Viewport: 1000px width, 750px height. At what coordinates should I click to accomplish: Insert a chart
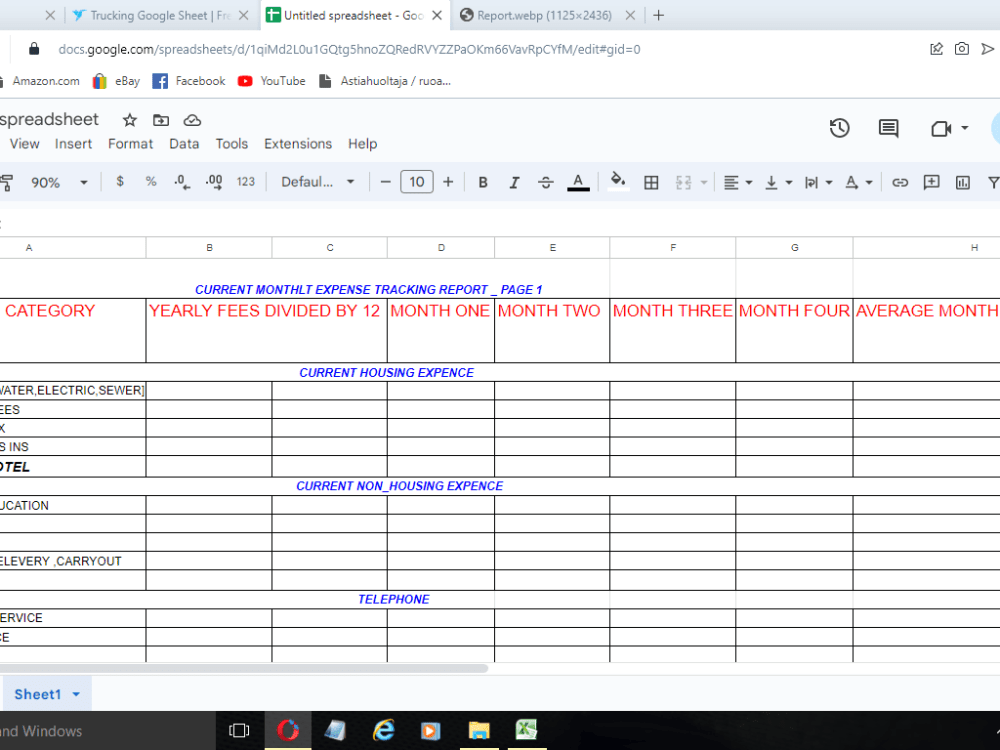[963, 181]
